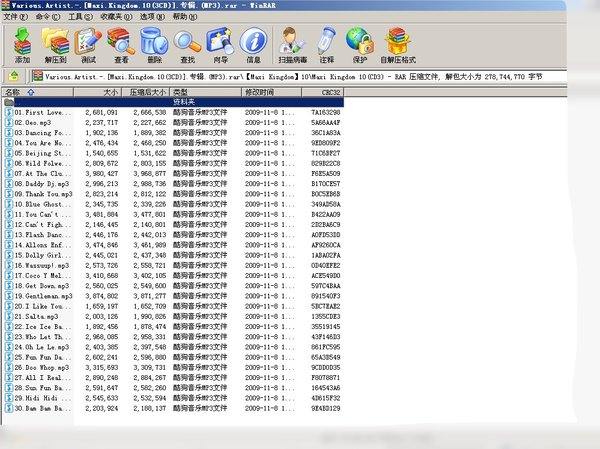The width and height of the screenshot is (600, 449).
Task: Click the Protect (保护) archive icon
Action: [x=360, y=45]
